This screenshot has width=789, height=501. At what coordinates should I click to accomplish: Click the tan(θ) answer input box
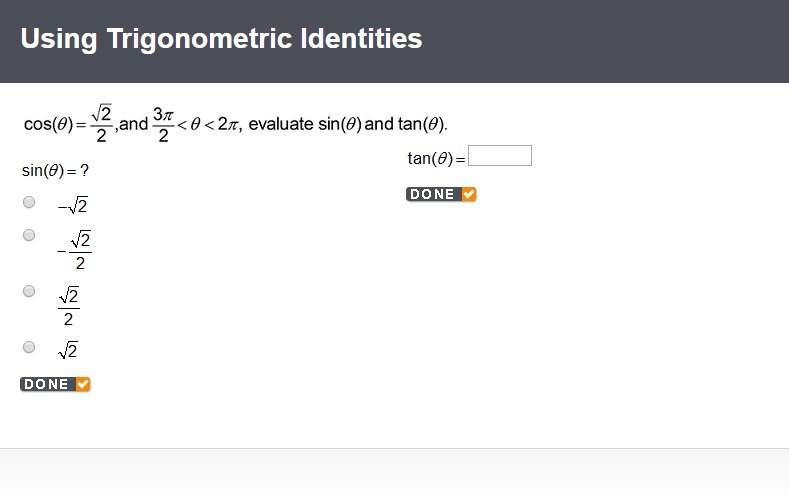click(x=500, y=156)
